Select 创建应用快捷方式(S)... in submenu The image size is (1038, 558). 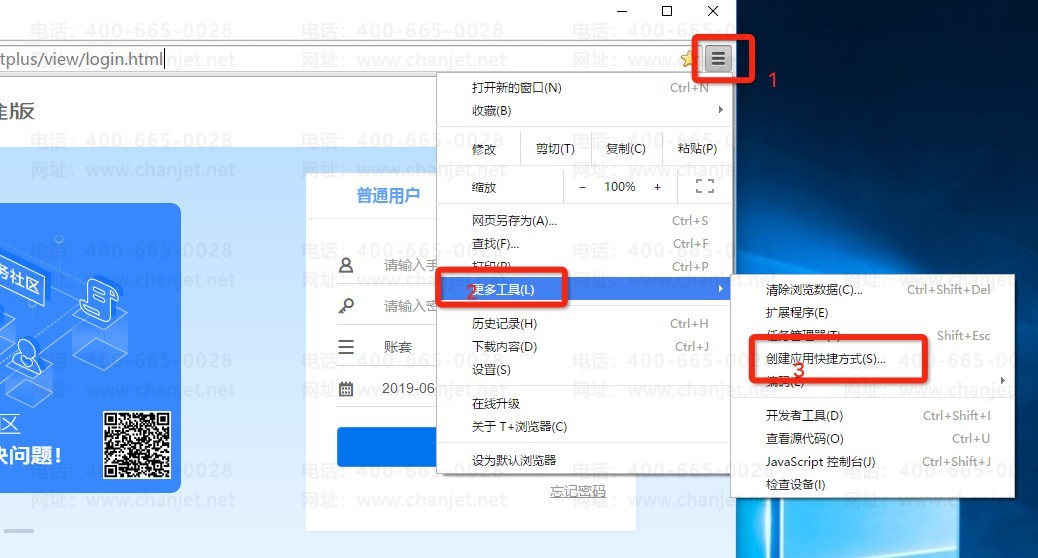point(873,358)
